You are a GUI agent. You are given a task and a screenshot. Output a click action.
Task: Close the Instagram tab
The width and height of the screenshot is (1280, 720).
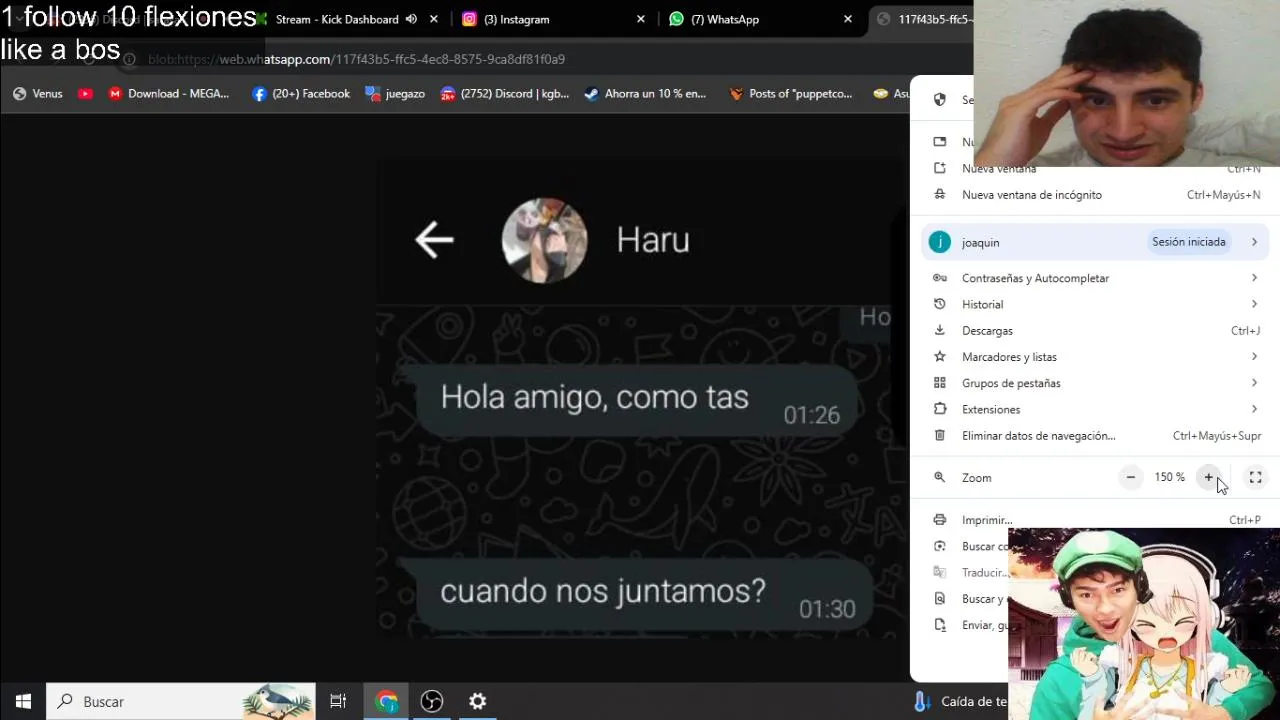click(641, 19)
